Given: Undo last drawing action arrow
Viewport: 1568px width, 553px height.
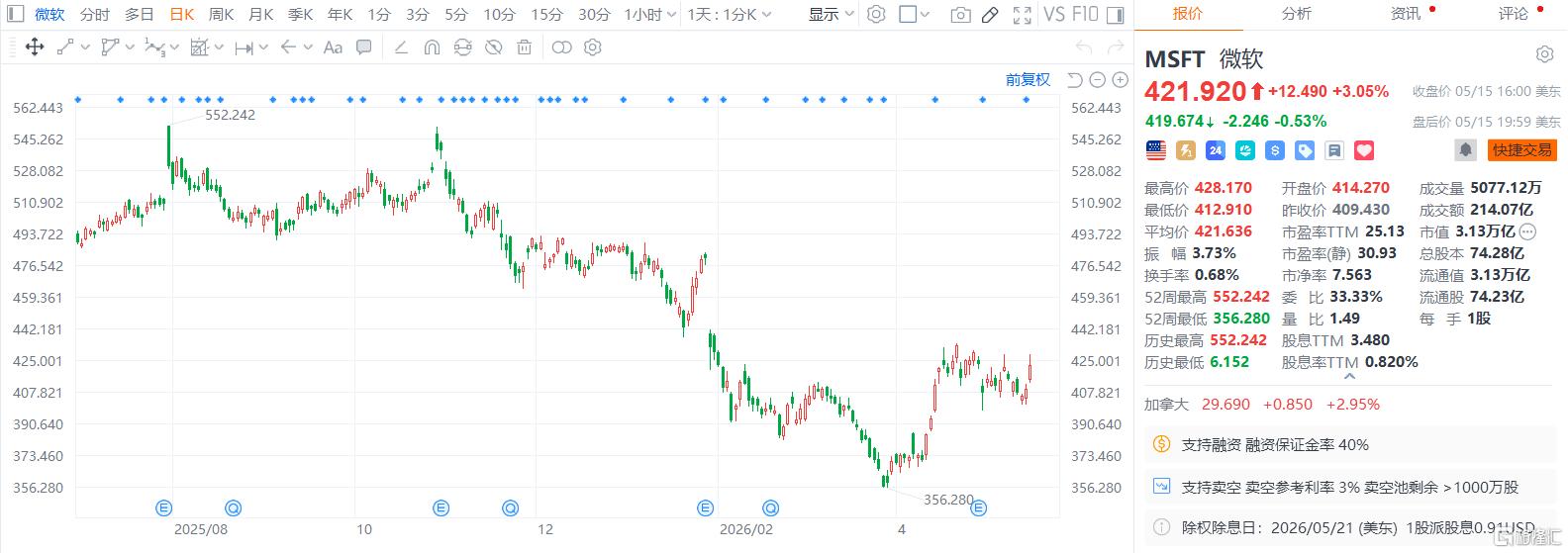Looking at the screenshot, I should 1085,46.
